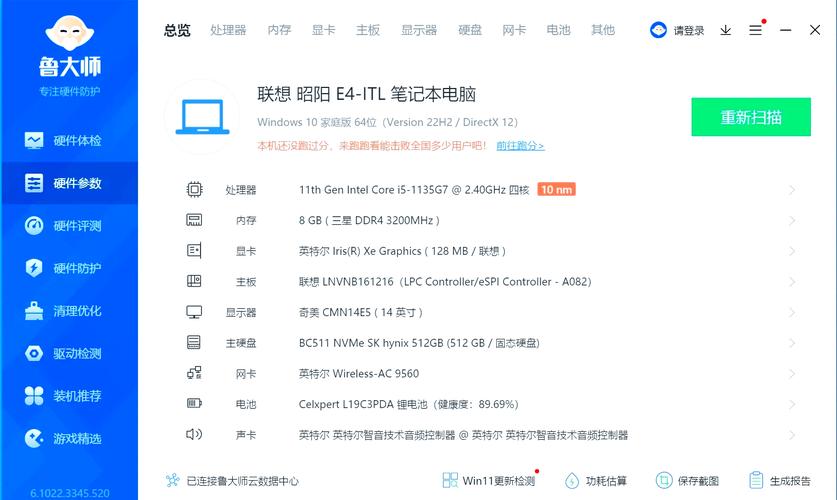Click the cloud data center icon

[172, 480]
